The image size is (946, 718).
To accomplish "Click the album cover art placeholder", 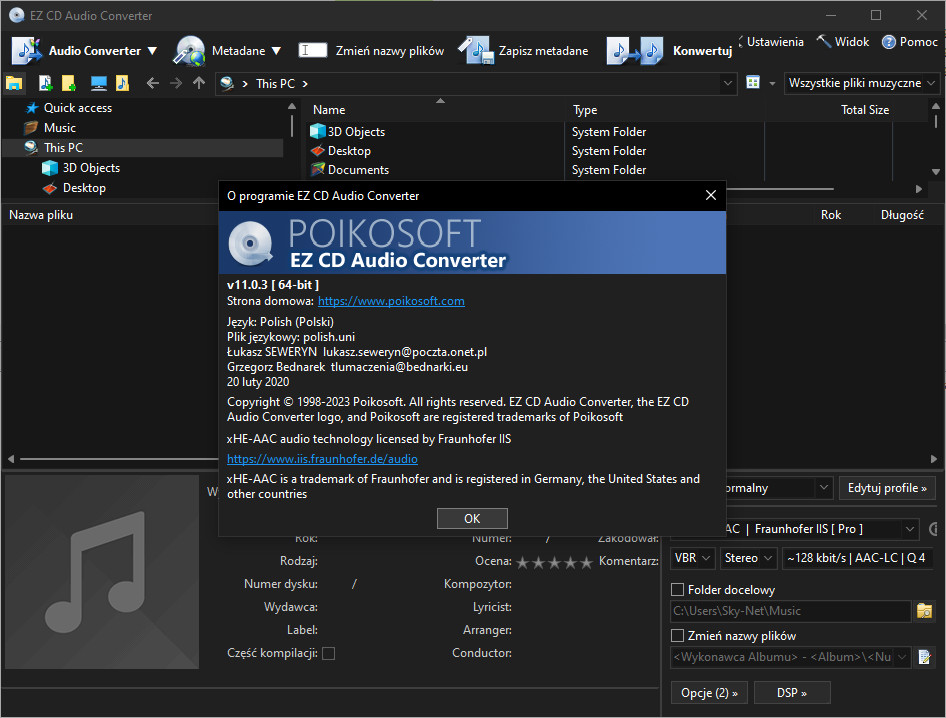I will point(102,572).
